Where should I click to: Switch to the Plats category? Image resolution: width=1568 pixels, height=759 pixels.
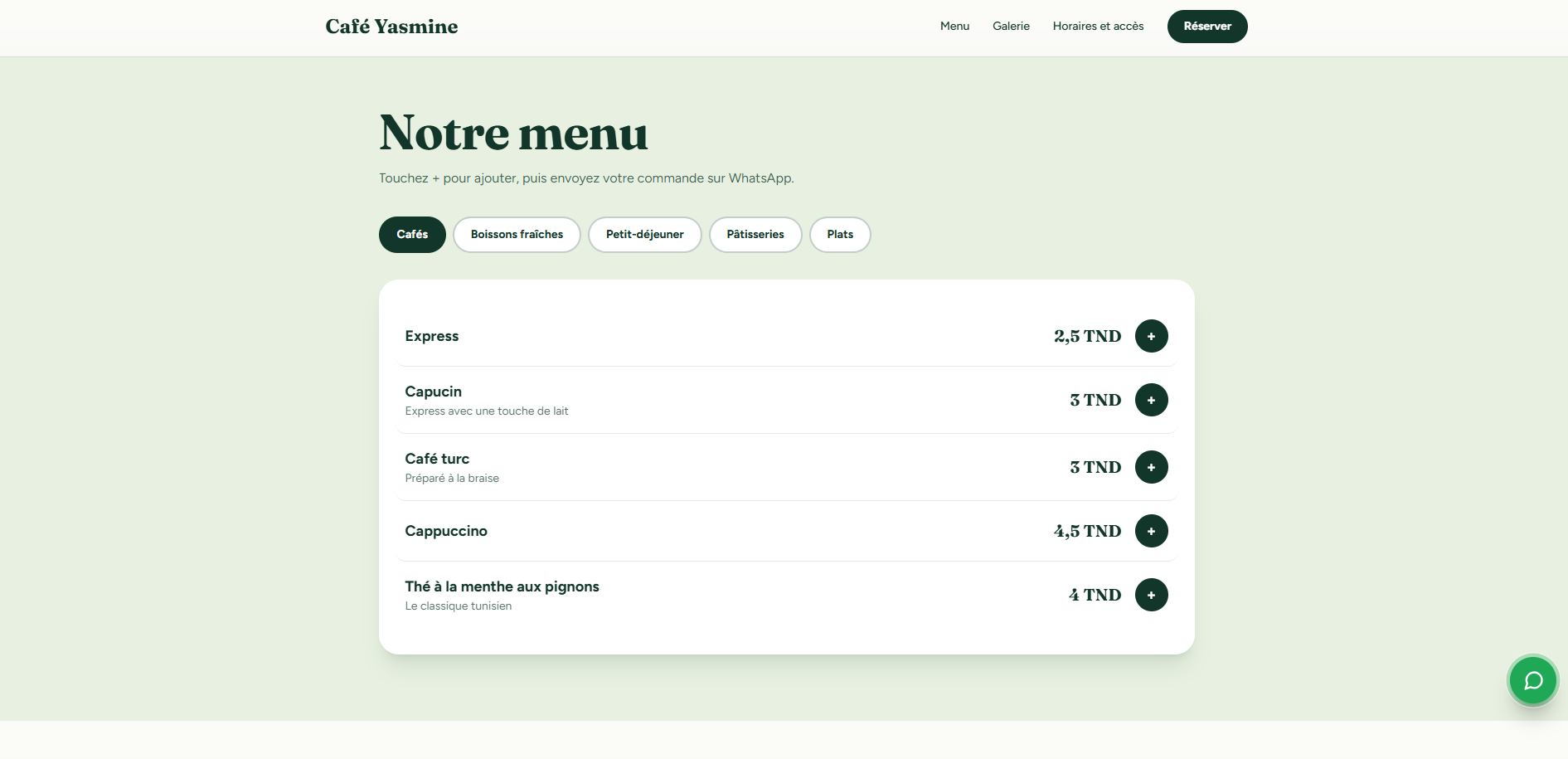click(840, 235)
